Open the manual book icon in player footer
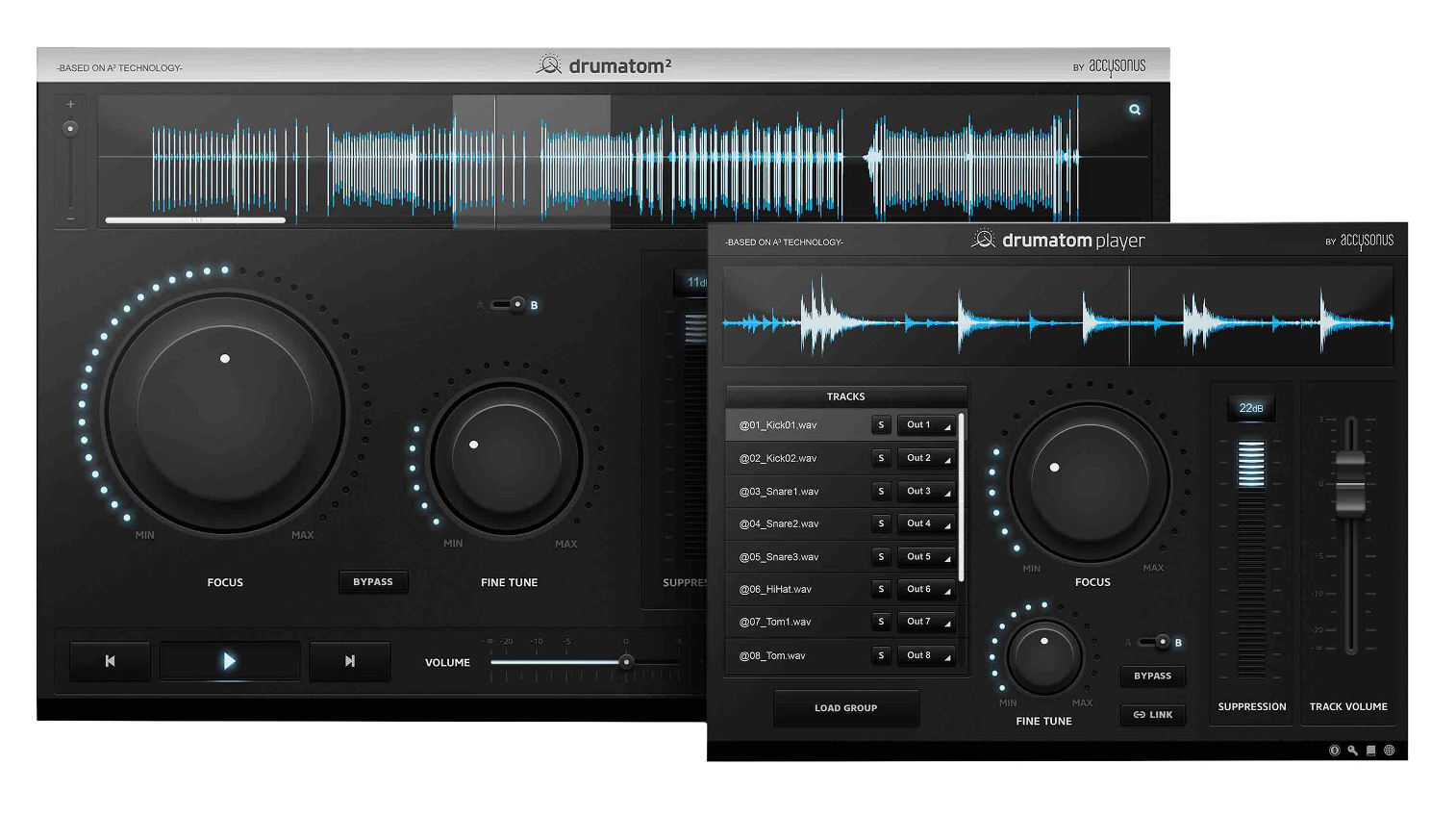Viewport: 1456px width, 816px height. tap(1371, 751)
